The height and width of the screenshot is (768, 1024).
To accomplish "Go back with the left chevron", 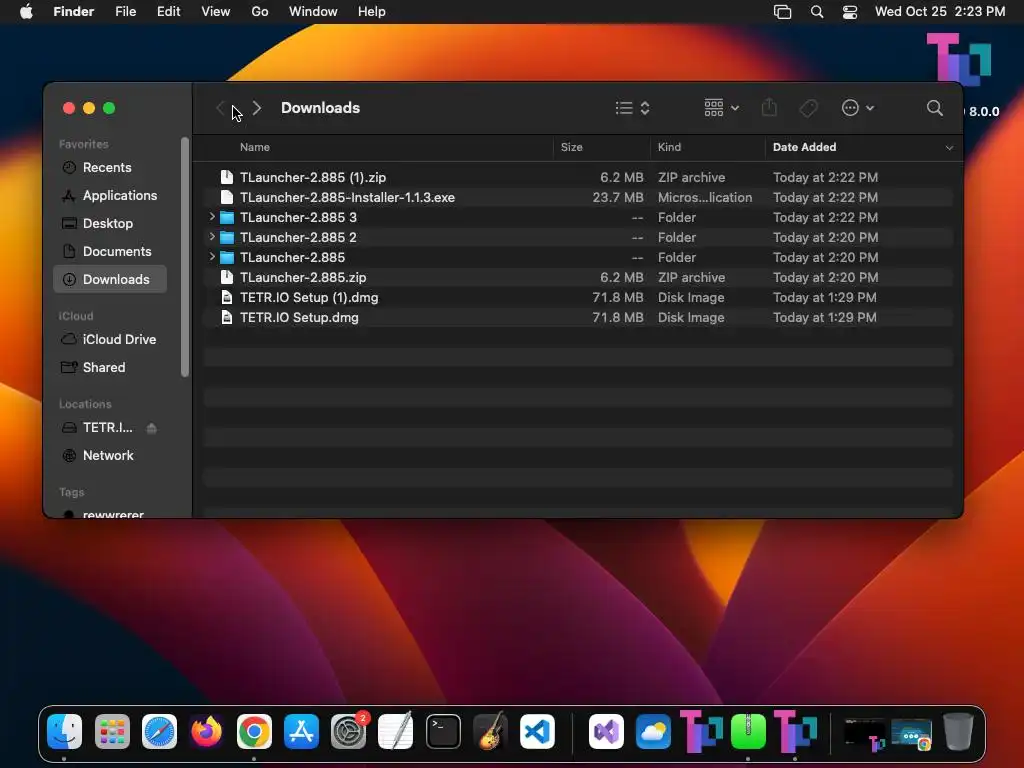I will point(220,108).
